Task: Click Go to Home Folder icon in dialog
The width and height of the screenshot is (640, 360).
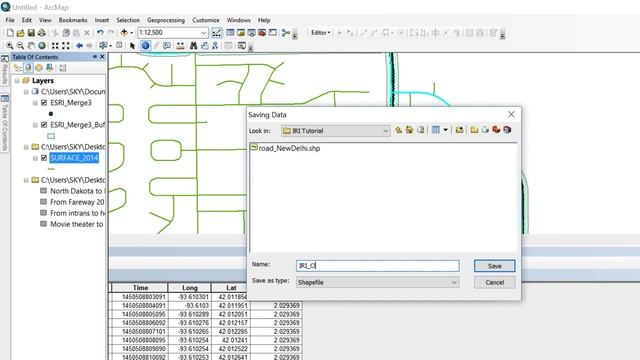Action: click(409, 130)
